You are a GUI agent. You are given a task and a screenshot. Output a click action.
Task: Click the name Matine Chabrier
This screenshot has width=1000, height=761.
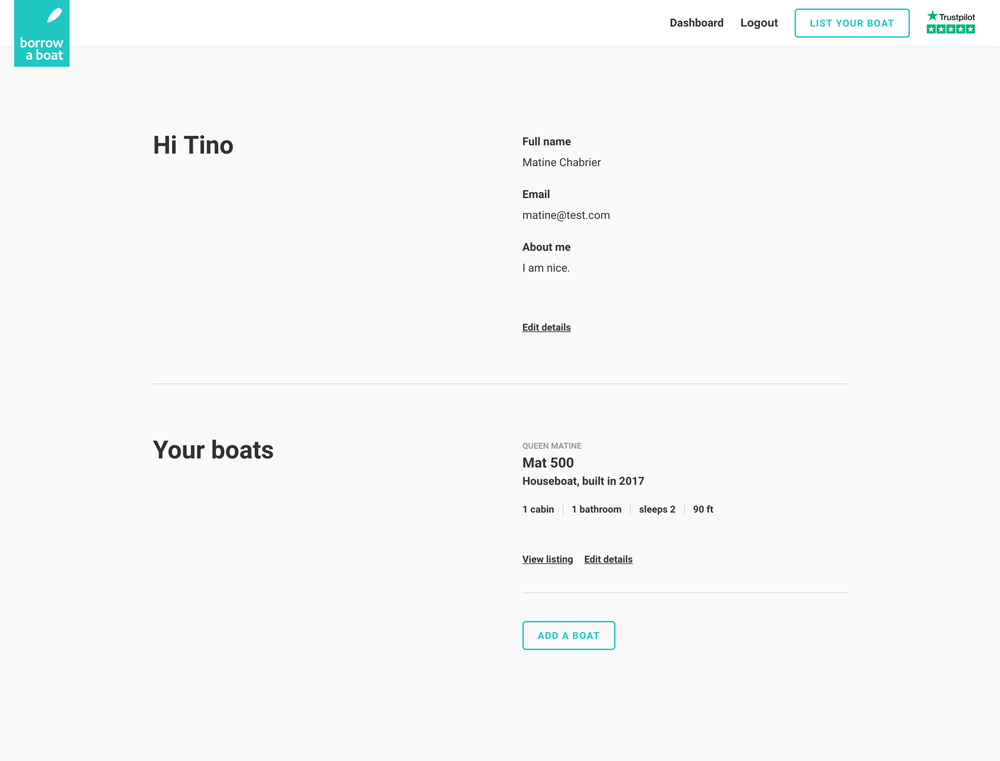pyautogui.click(x=561, y=162)
